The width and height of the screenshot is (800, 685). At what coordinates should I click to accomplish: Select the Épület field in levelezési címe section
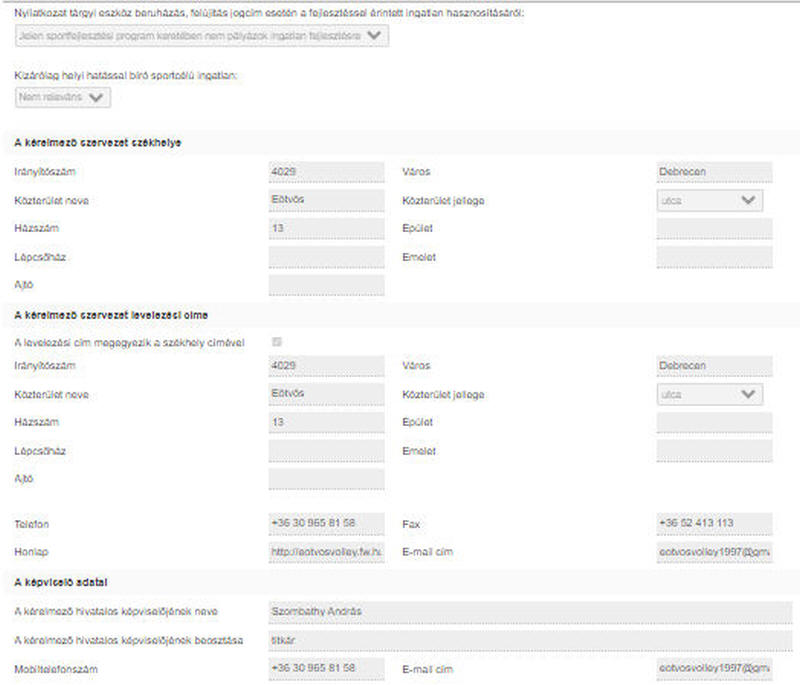[x=714, y=422]
